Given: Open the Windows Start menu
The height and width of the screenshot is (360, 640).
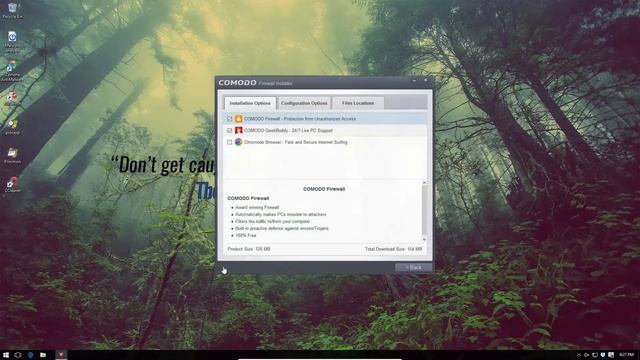Looking at the screenshot, I should pos(6,355).
